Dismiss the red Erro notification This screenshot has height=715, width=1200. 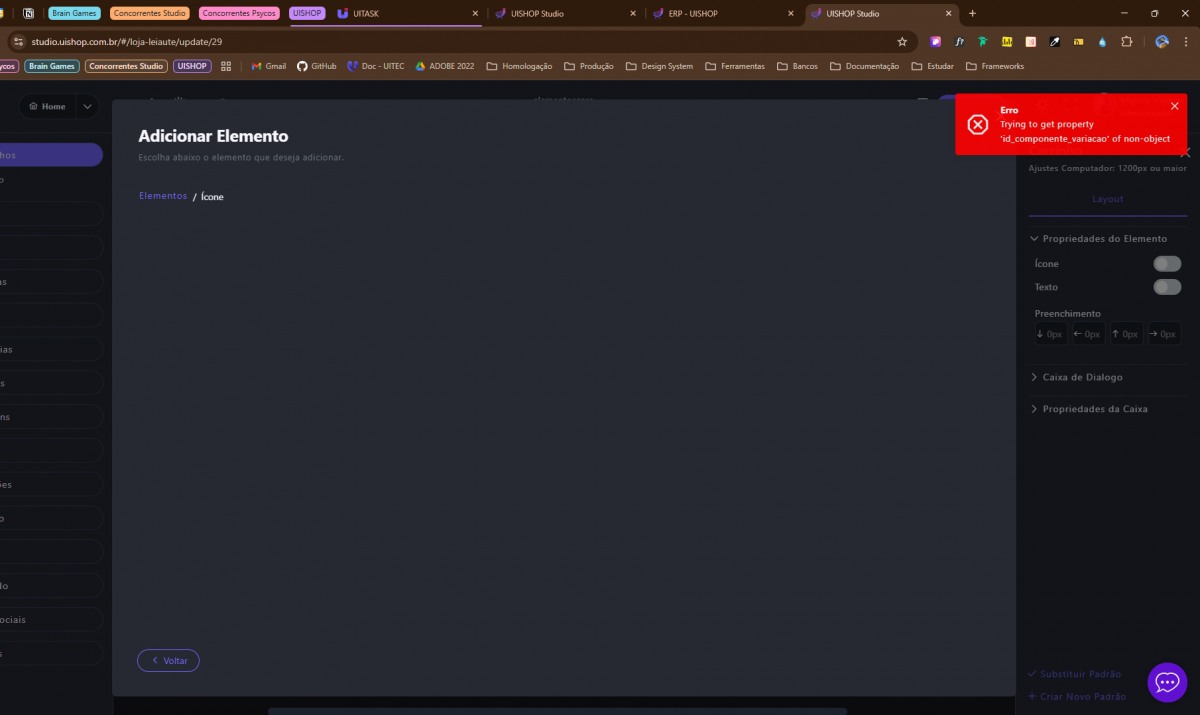[1174, 106]
